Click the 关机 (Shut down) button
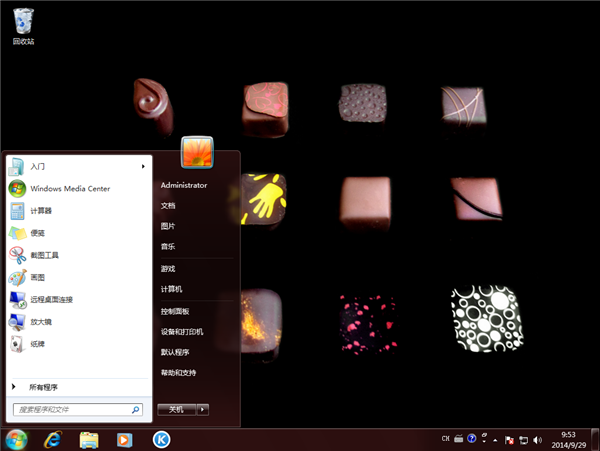Screen dimensions: 600x451 [176, 409]
